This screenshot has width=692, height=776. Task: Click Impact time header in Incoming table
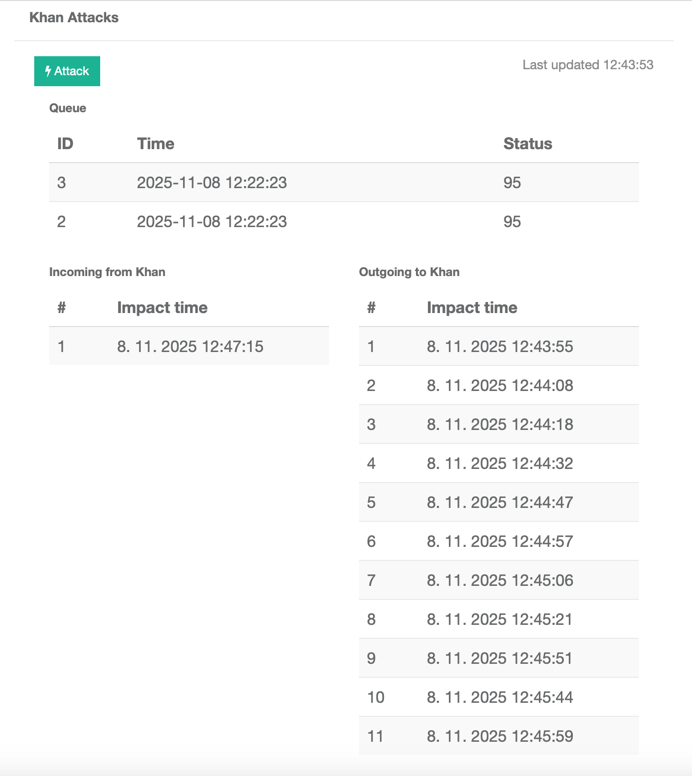coord(161,308)
